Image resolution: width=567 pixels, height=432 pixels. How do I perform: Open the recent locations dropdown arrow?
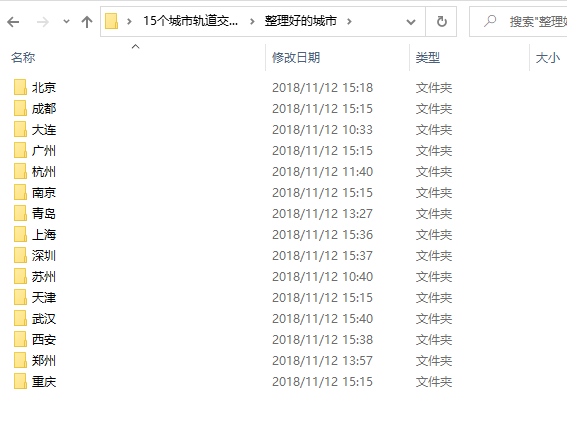click(x=66, y=22)
